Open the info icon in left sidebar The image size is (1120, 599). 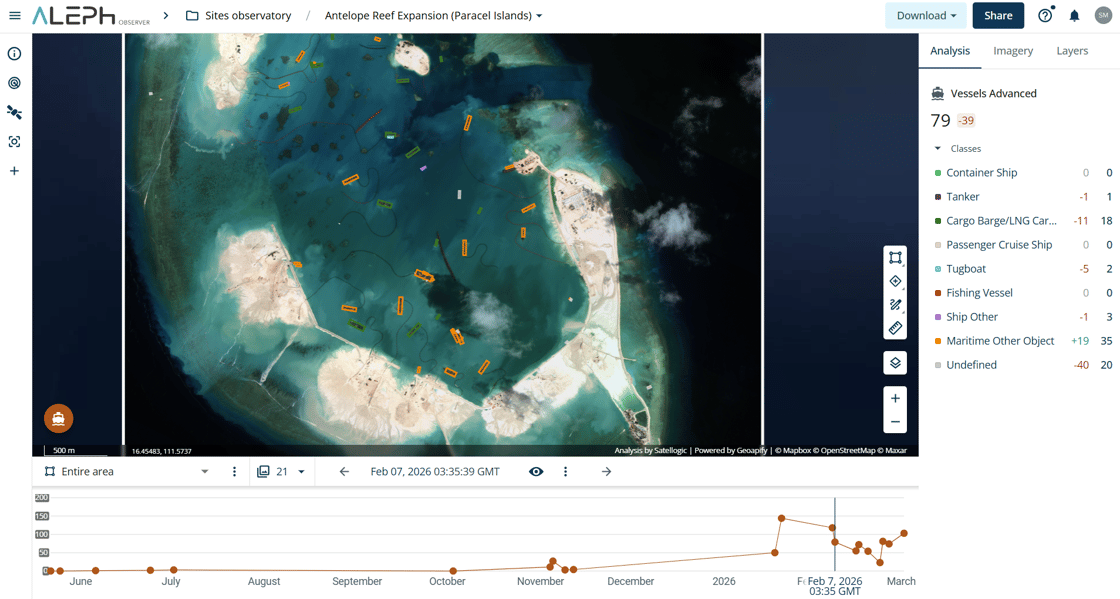tap(14, 54)
